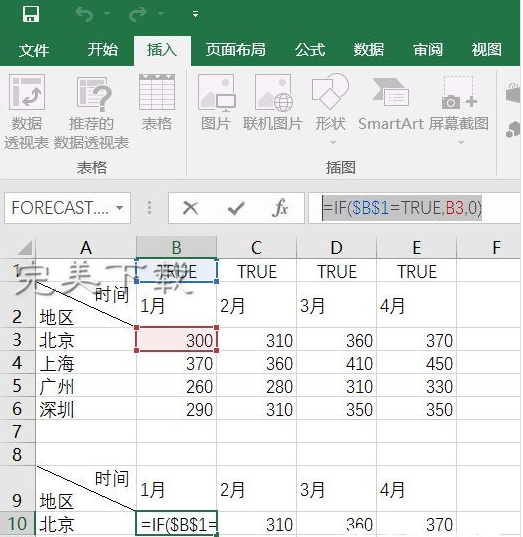Confirm formula with the checkmark button
Screen dimensions: 523x537
(236, 208)
